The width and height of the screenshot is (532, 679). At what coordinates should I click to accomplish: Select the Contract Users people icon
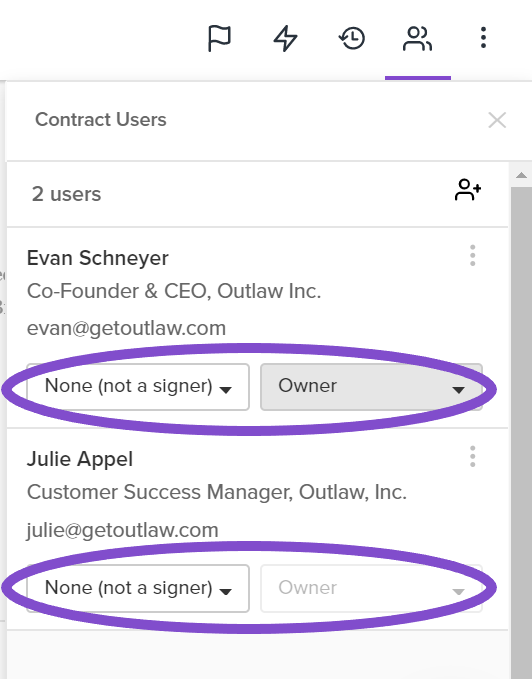point(418,39)
